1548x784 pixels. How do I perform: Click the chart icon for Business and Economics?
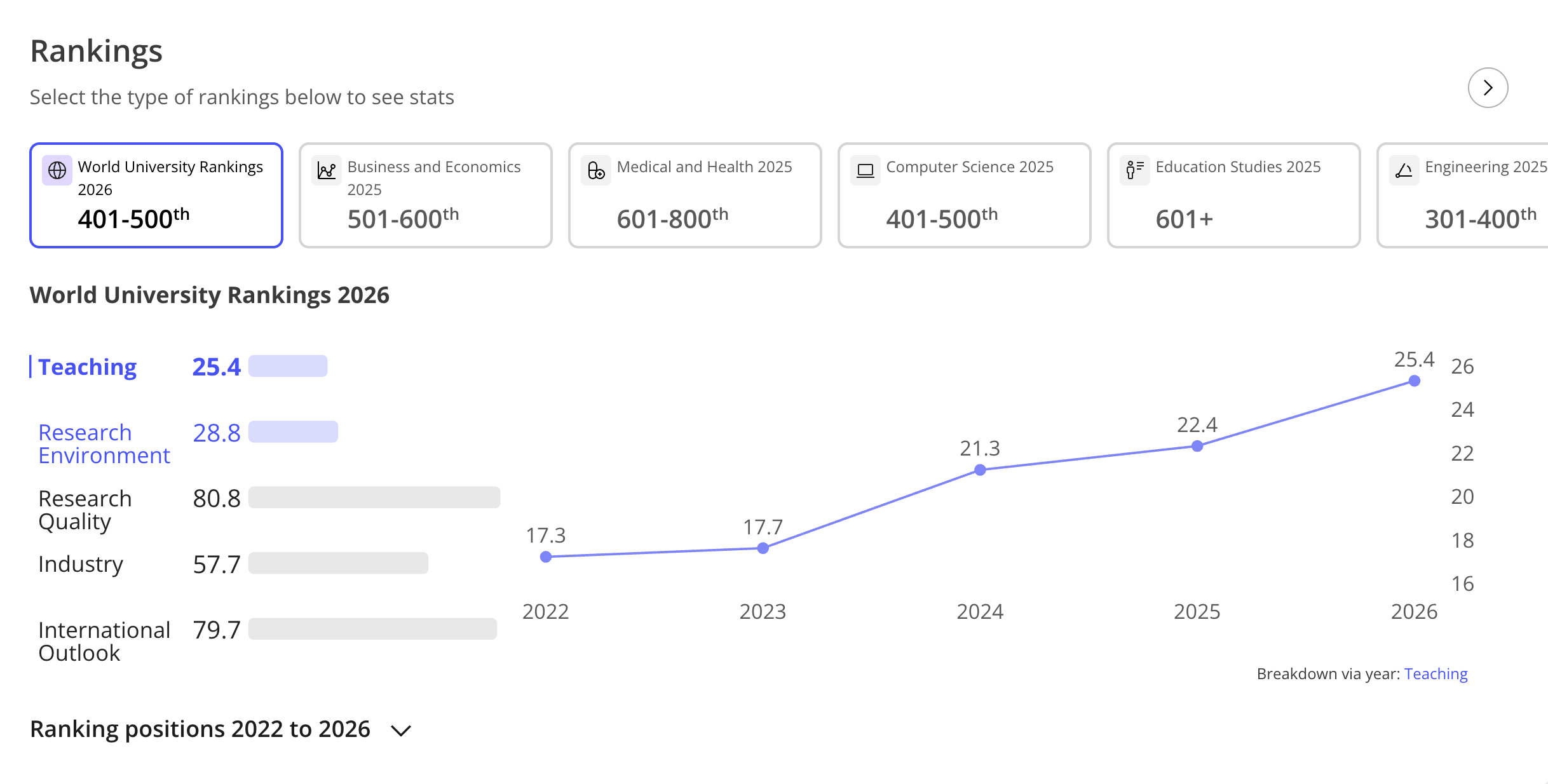click(x=327, y=170)
